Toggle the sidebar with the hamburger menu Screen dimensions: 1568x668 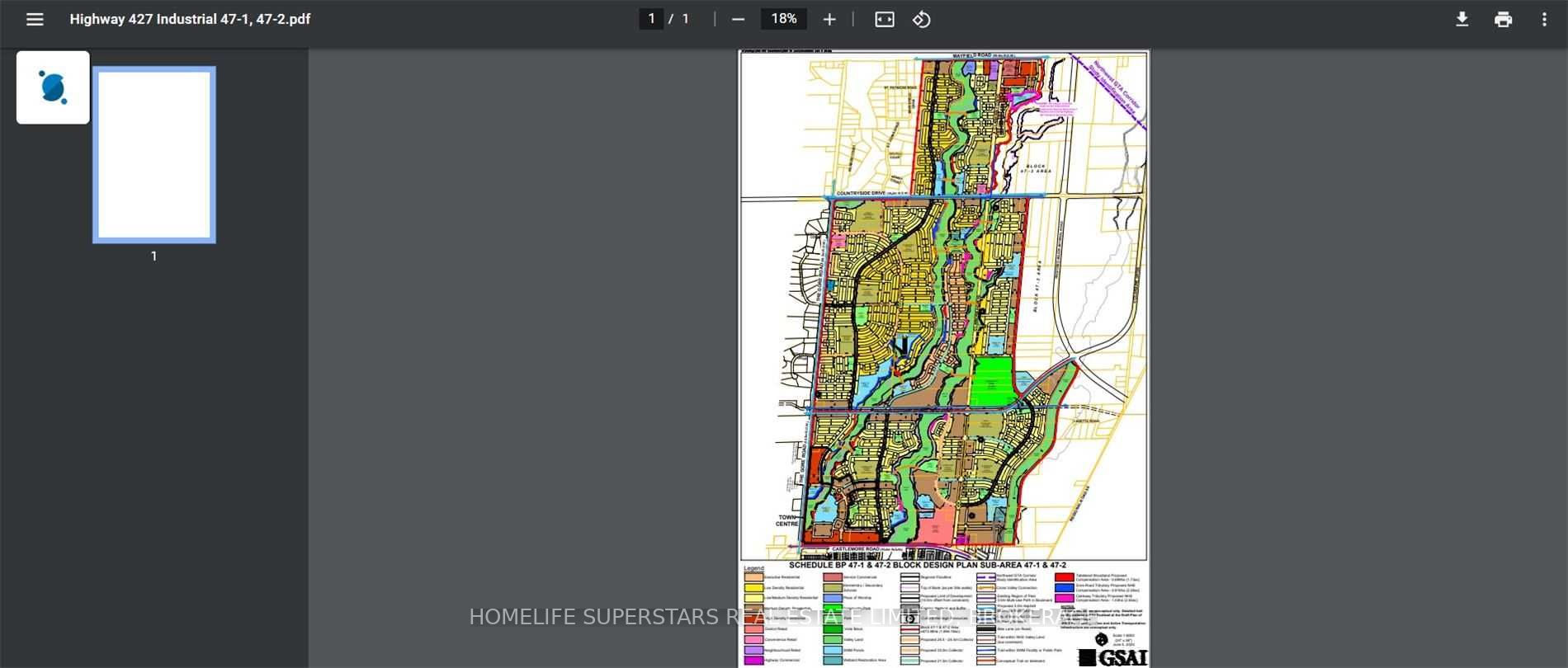coord(35,19)
